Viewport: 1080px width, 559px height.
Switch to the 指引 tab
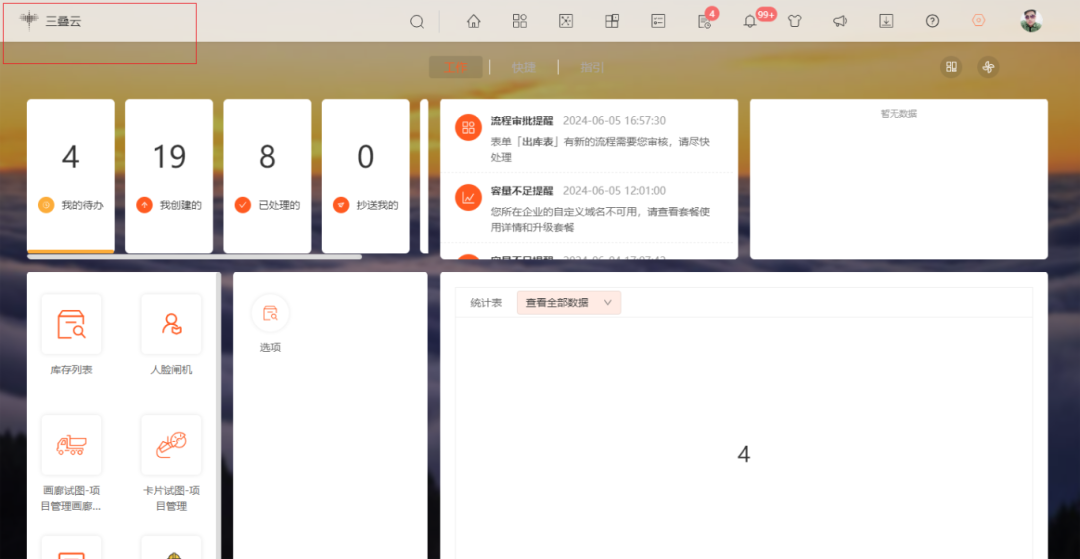(592, 67)
